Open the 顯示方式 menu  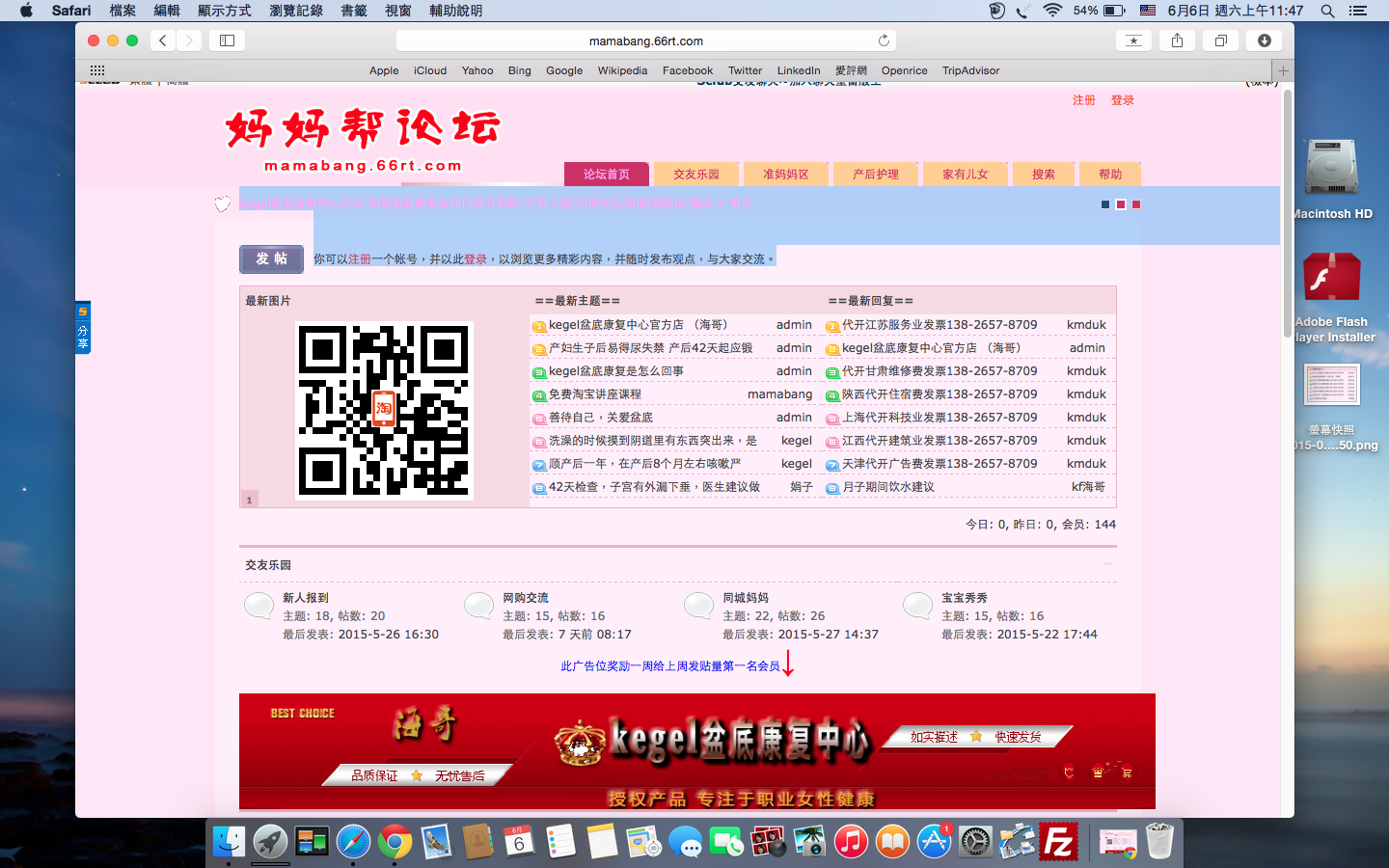point(224,11)
